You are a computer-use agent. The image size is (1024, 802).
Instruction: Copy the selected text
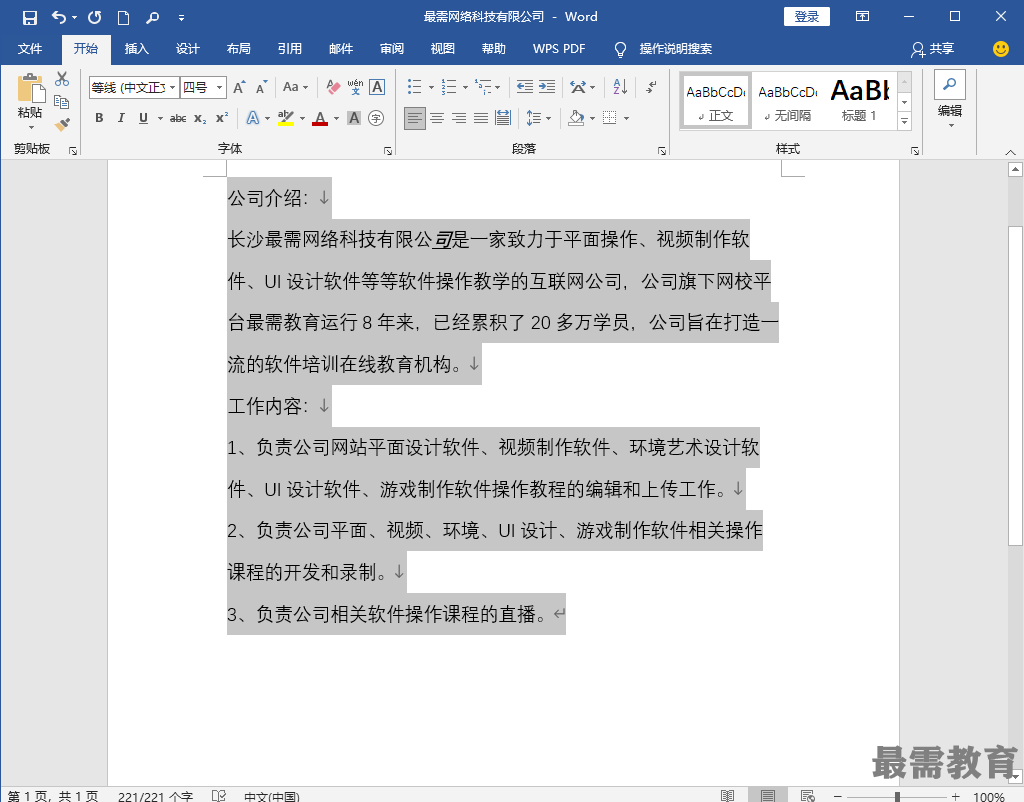[62, 102]
